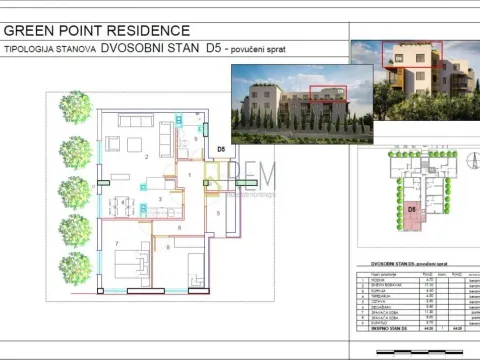Click the DVOSOBNI STAN D5 heading
The width and height of the screenshot is (480, 360).
(x=161, y=48)
